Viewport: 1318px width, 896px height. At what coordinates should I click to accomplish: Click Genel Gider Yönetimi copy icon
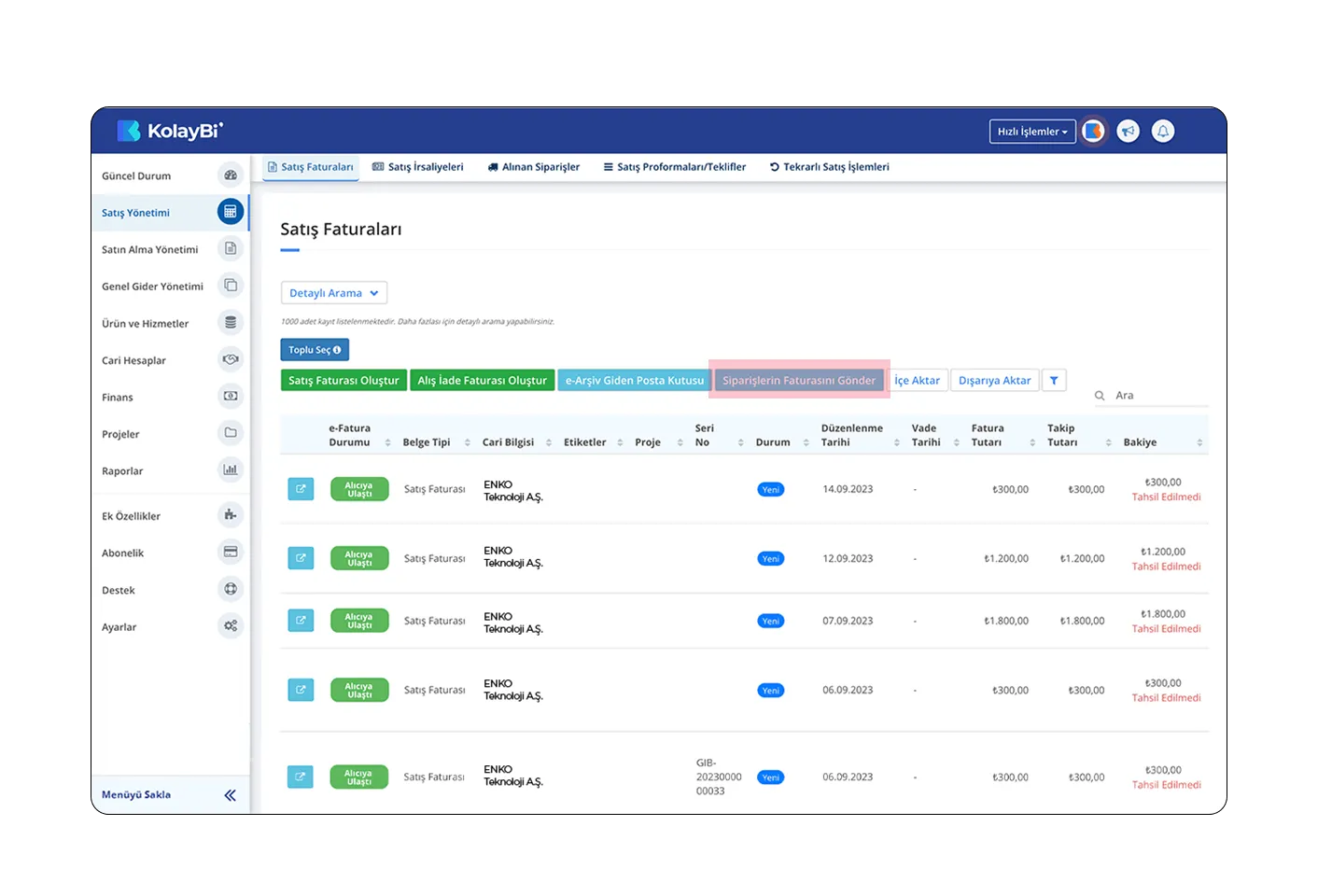tap(231, 286)
